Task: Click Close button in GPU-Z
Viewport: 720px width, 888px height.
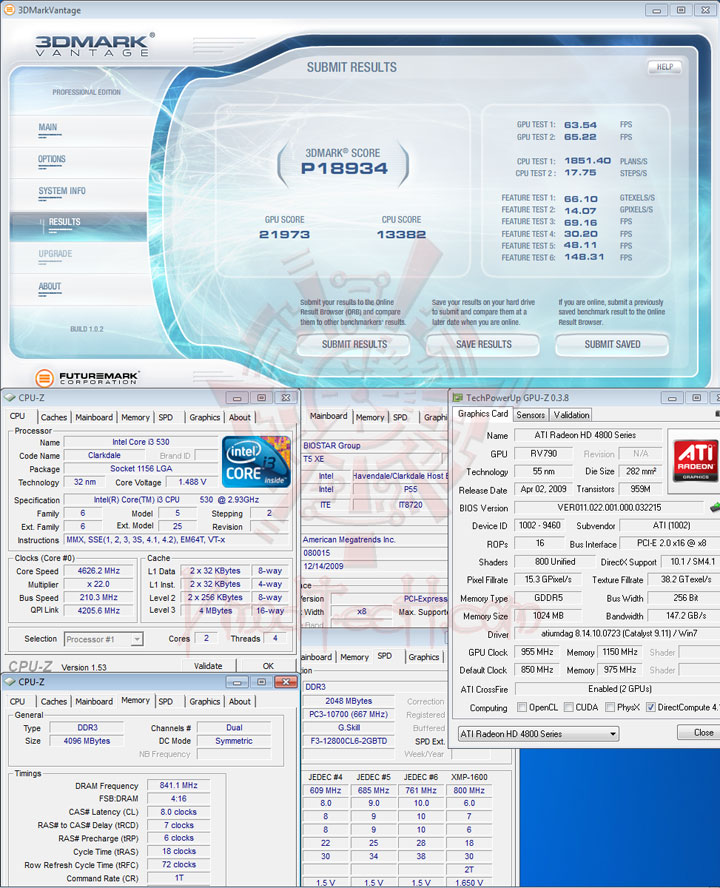Action: tap(699, 732)
